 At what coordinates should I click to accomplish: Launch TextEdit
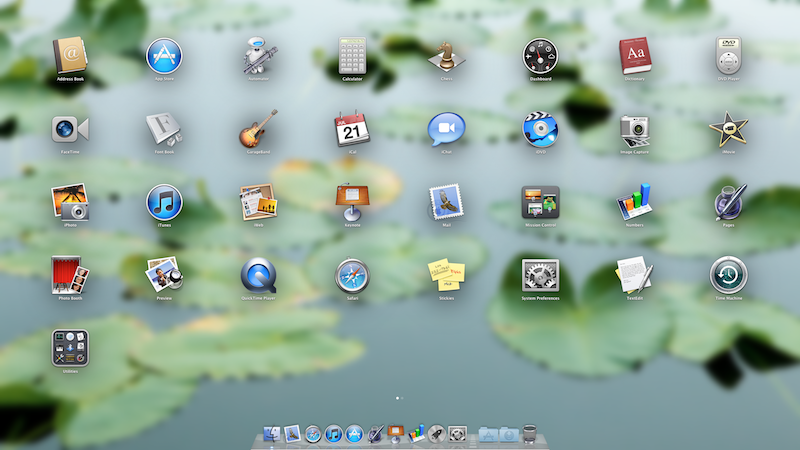[635, 276]
